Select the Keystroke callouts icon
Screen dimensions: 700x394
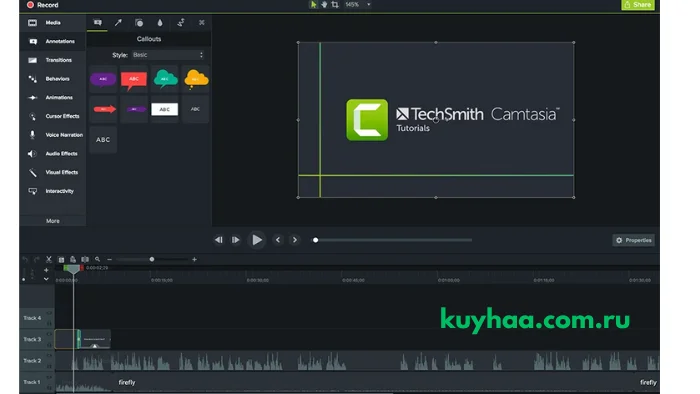201,22
